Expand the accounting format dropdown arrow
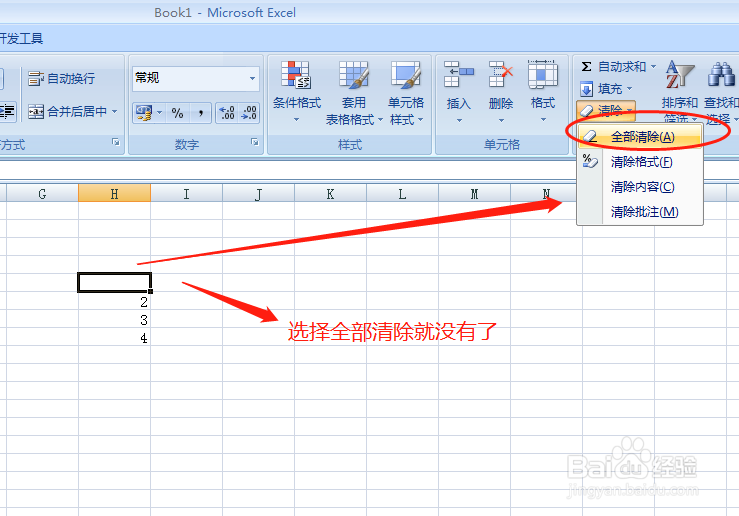 click(159, 113)
